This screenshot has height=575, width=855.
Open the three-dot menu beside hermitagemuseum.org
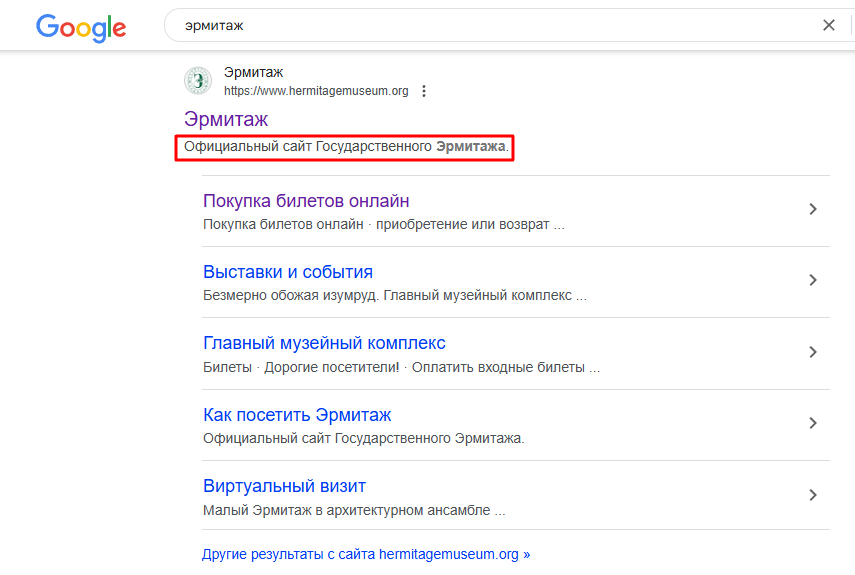pos(424,91)
